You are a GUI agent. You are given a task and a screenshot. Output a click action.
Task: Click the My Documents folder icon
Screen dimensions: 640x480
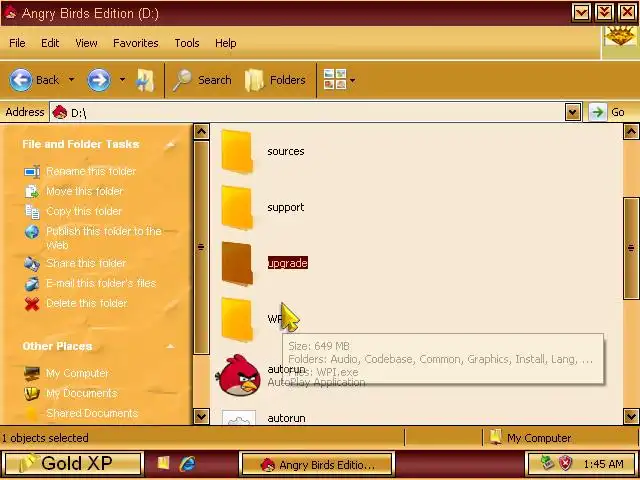coord(32,393)
